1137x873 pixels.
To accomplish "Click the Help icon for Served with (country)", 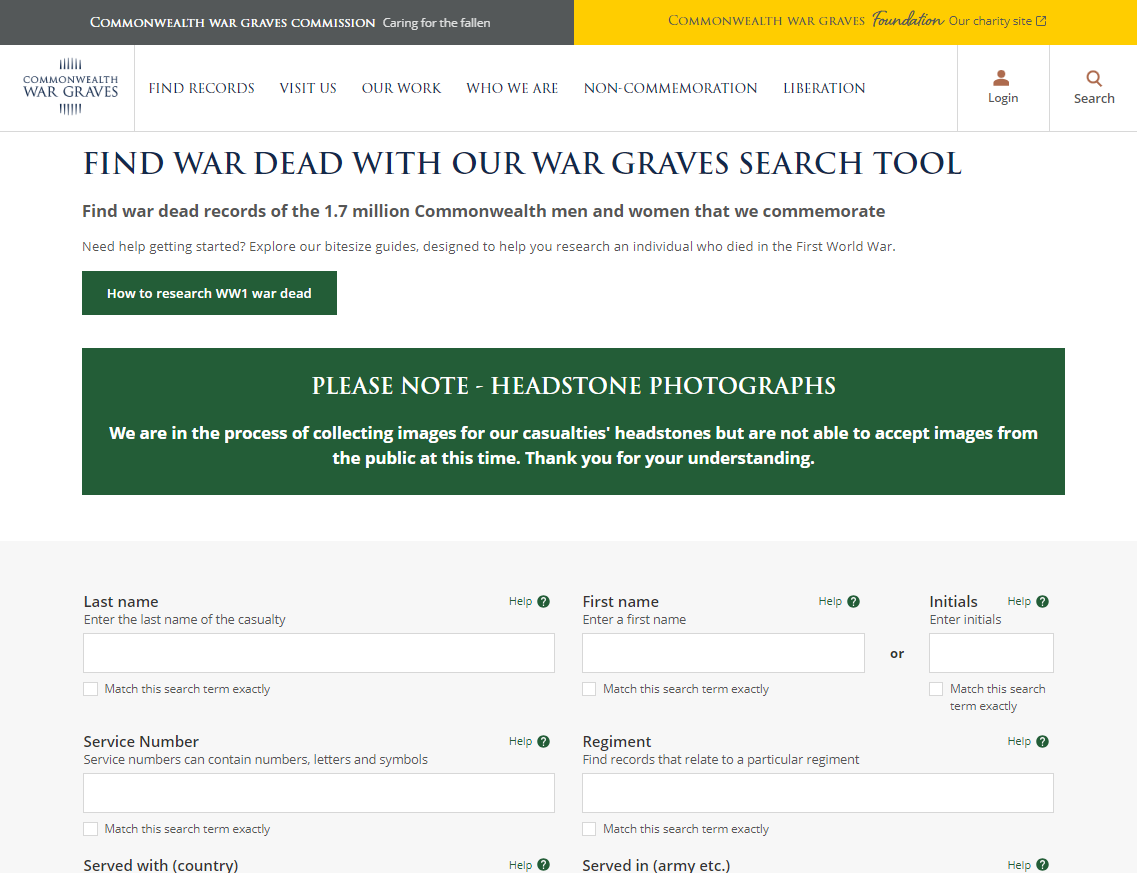I will pos(543,865).
